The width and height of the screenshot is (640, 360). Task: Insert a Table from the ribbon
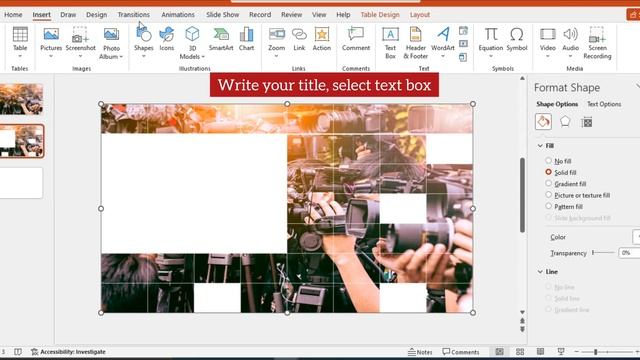coord(20,38)
